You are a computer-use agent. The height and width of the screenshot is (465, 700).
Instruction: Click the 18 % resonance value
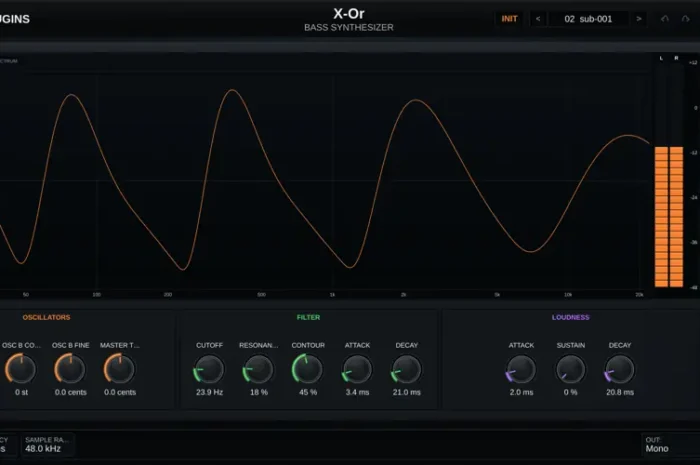pos(259,392)
